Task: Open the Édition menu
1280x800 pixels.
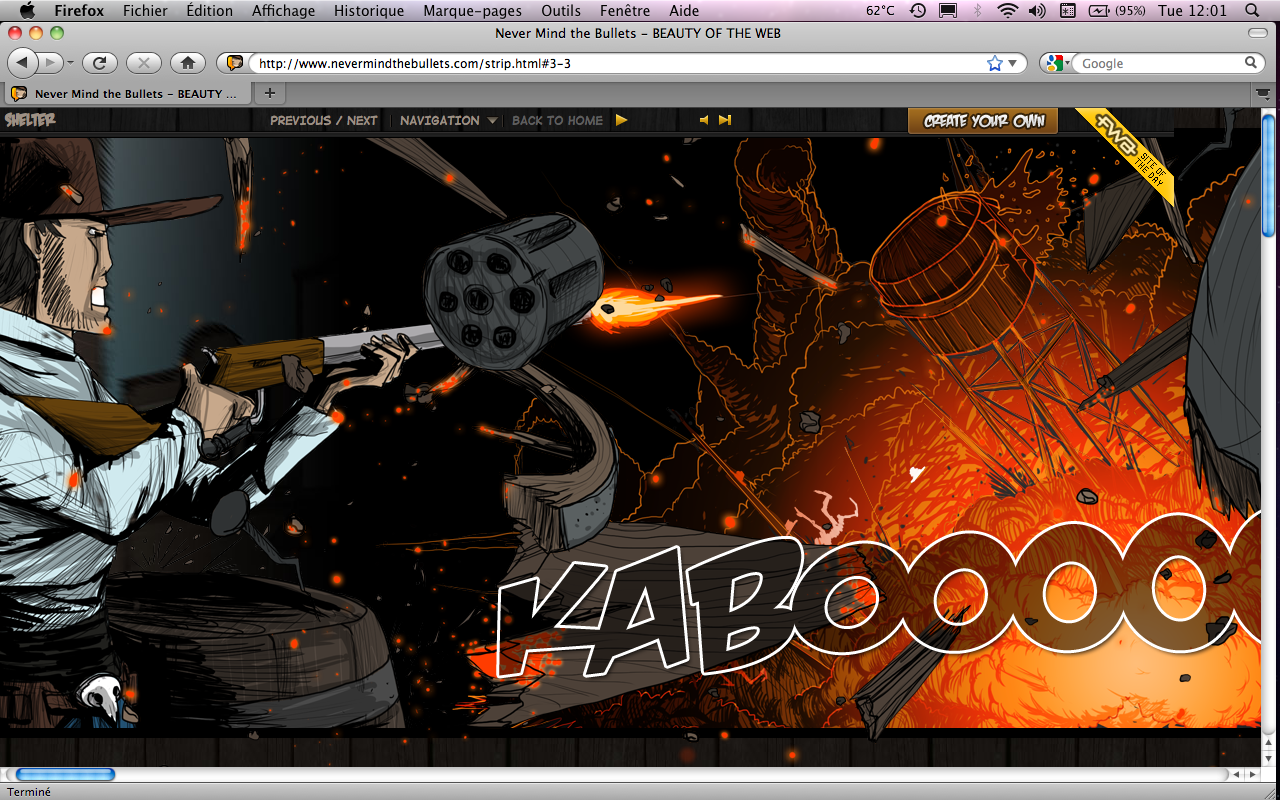Action: point(209,11)
